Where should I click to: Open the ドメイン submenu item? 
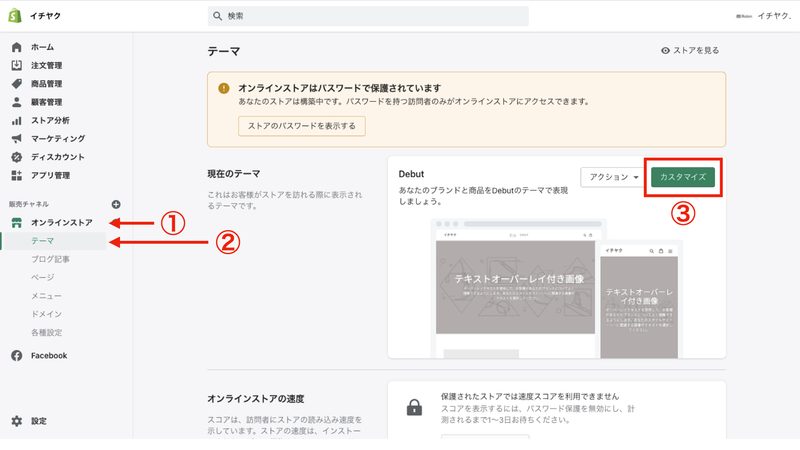click(46, 314)
